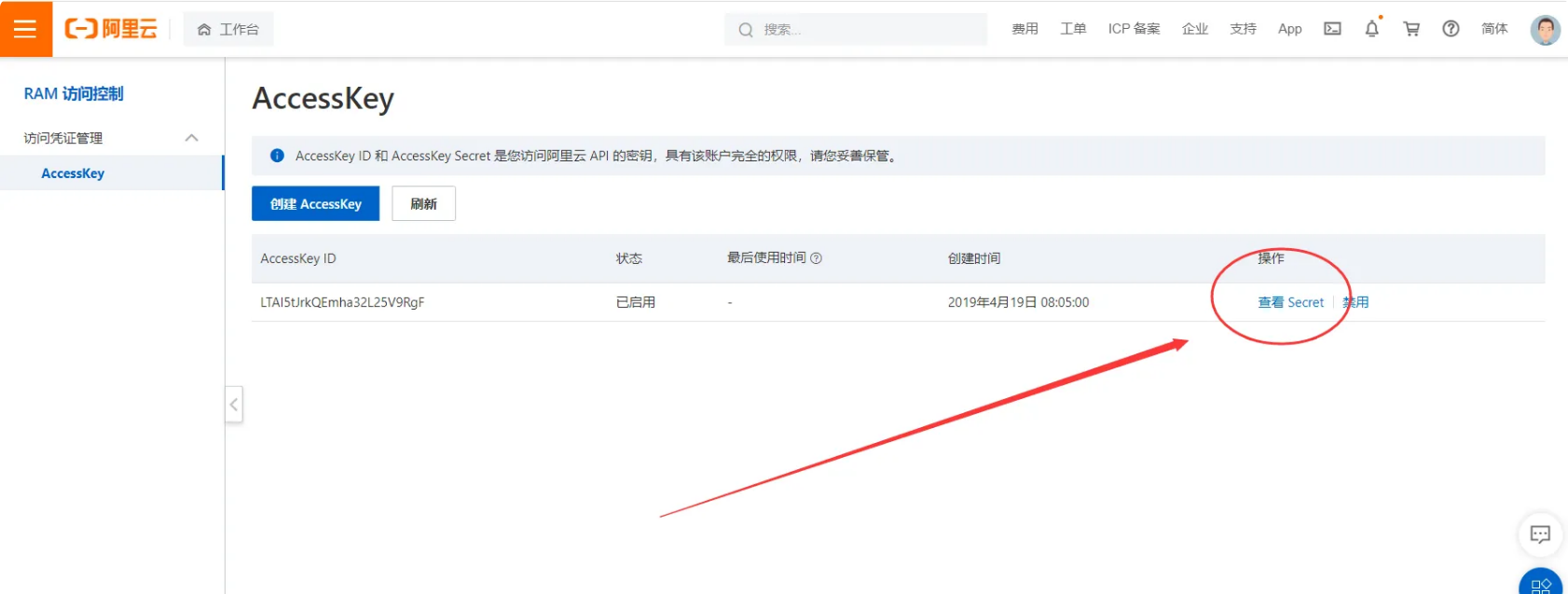
Task: Click the search magnifier icon
Action: coord(746,30)
